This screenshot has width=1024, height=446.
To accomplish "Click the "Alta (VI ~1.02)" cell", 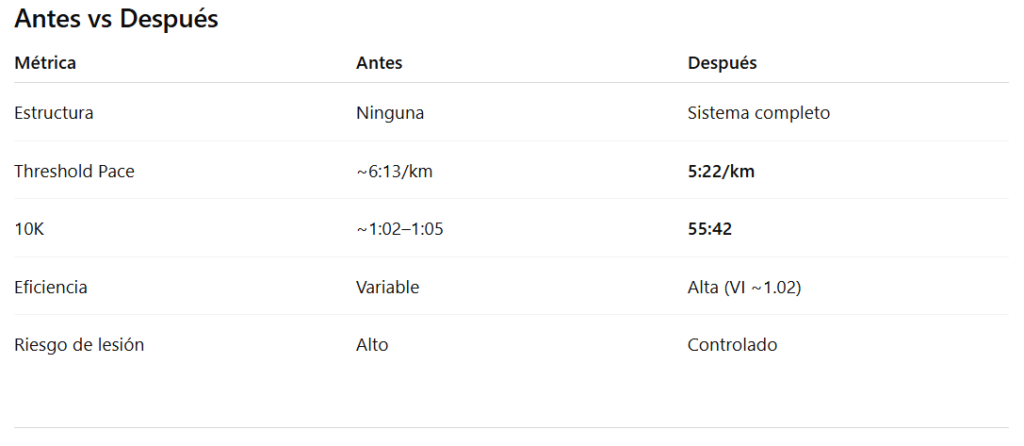I will 744,287.
